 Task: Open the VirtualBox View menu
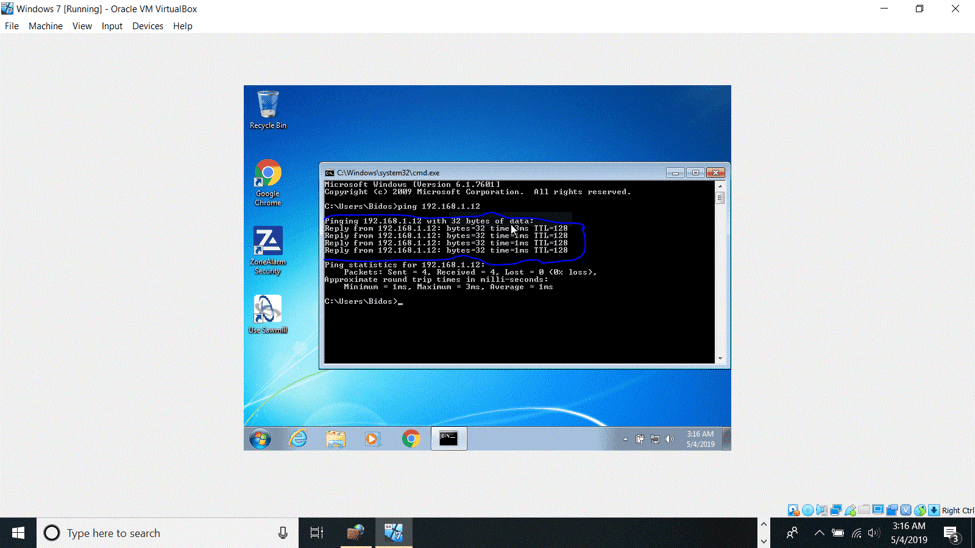coord(82,26)
